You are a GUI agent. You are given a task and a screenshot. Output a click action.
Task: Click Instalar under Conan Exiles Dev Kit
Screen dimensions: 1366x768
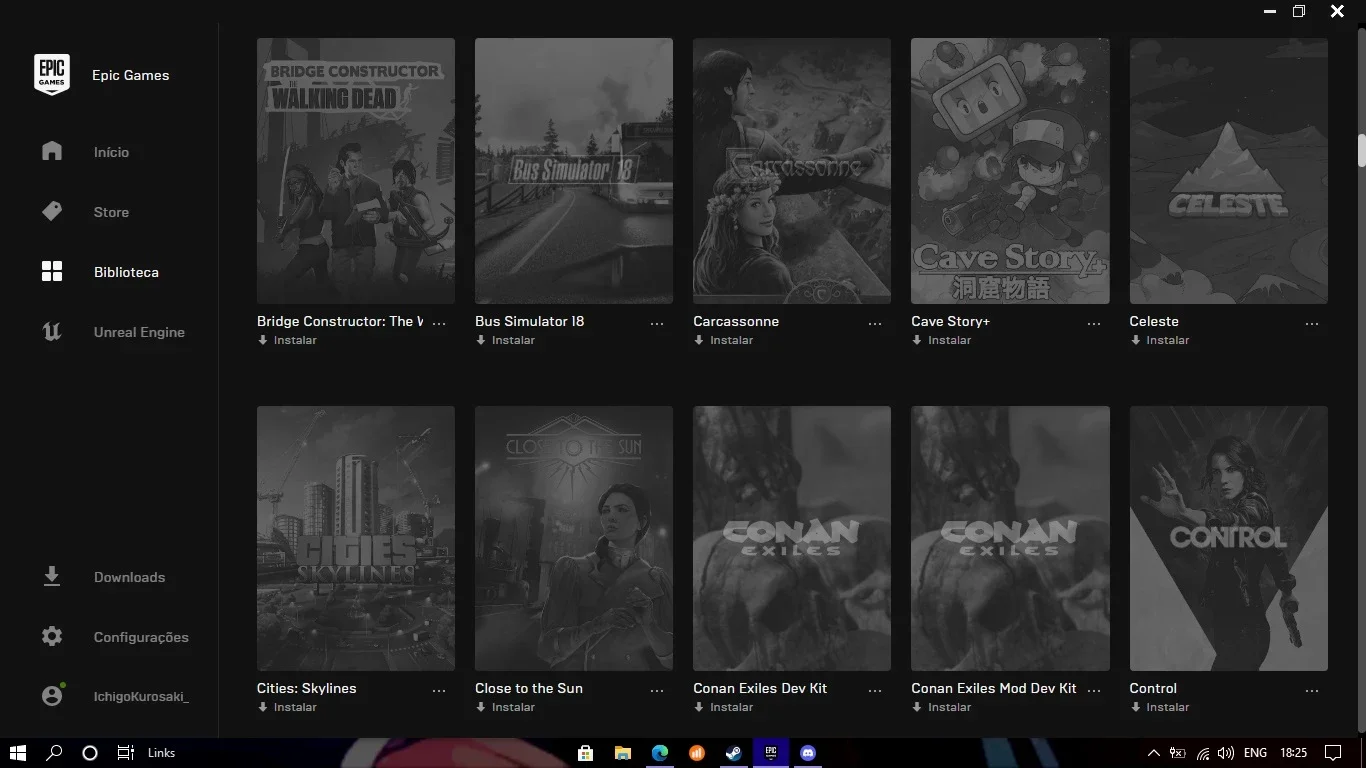point(723,707)
